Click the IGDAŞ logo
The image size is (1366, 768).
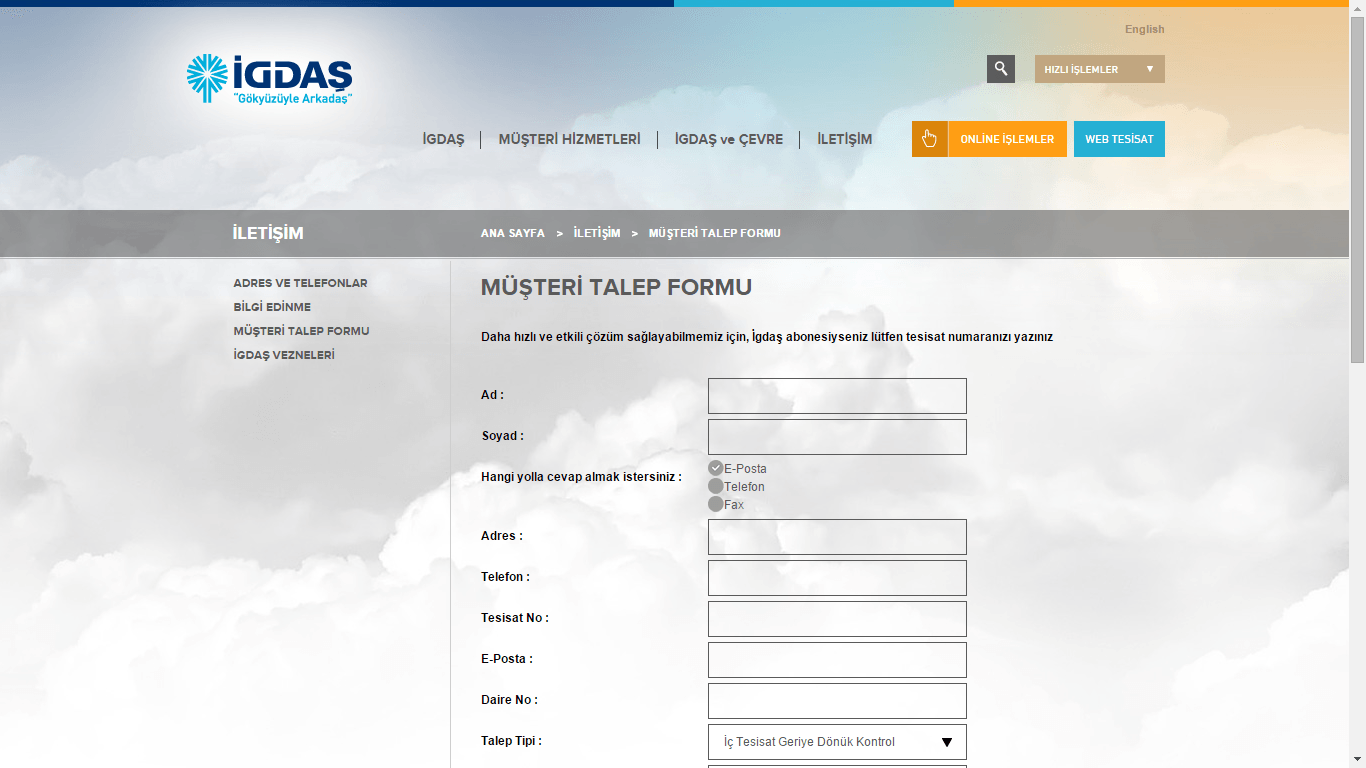(x=269, y=80)
